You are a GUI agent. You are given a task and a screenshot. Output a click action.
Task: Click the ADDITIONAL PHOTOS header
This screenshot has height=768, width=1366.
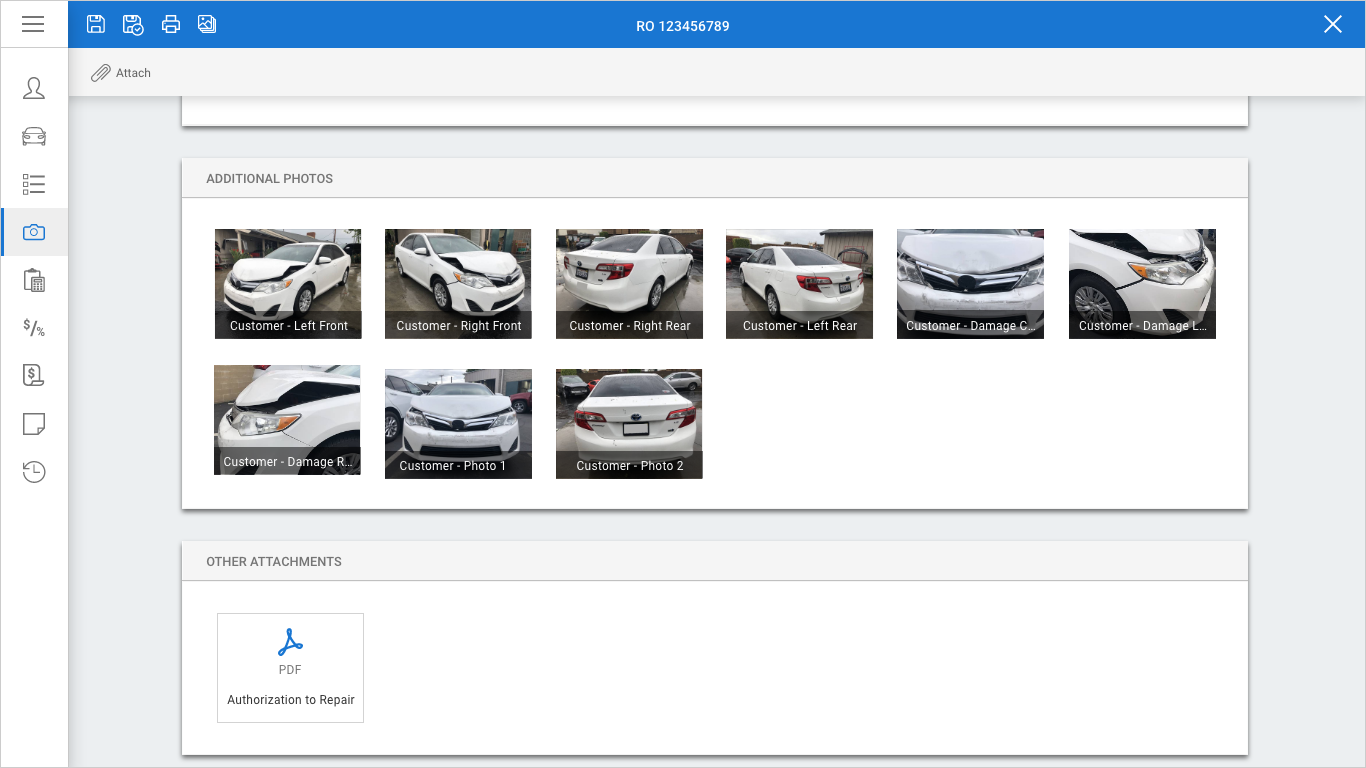pos(269,179)
